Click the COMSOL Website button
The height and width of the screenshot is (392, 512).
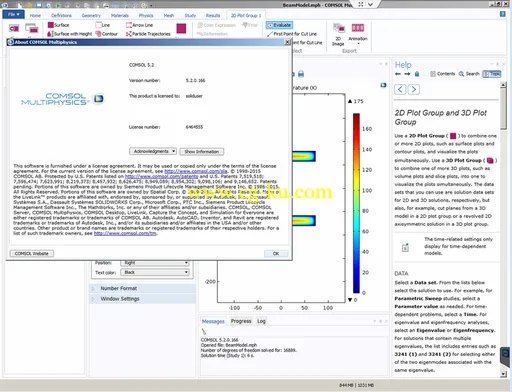pos(32,254)
